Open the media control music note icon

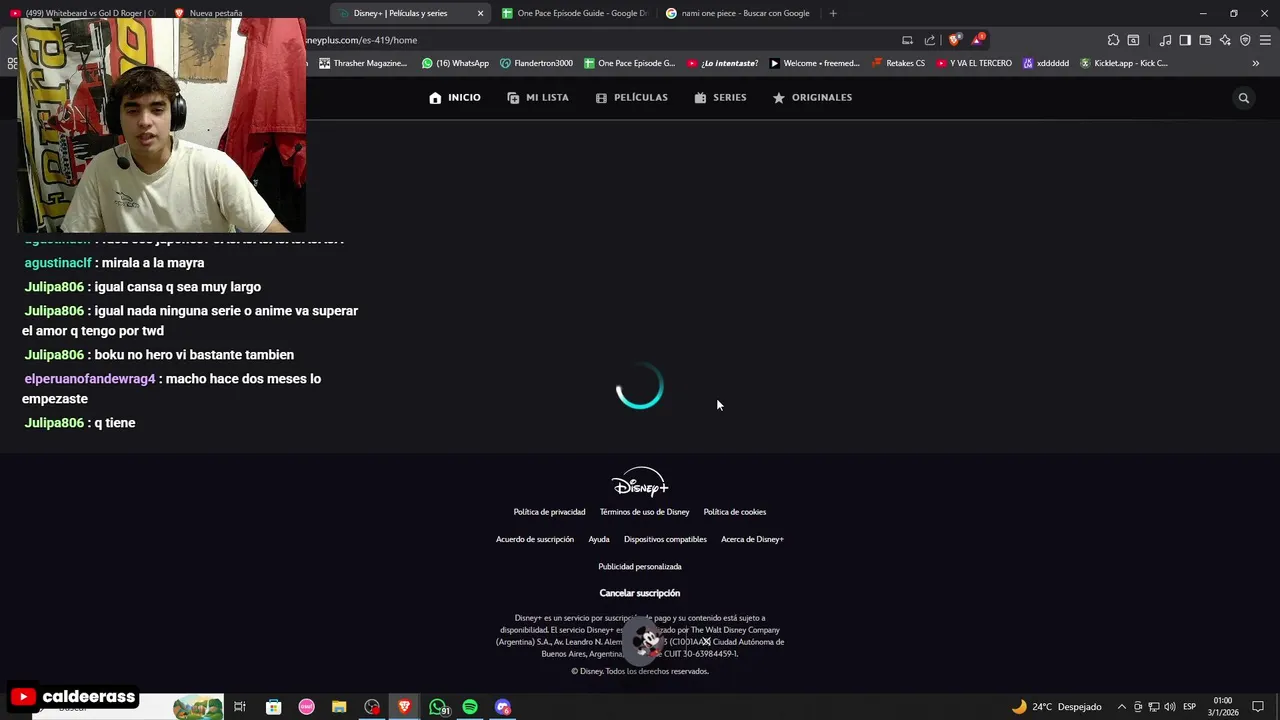(1165, 40)
